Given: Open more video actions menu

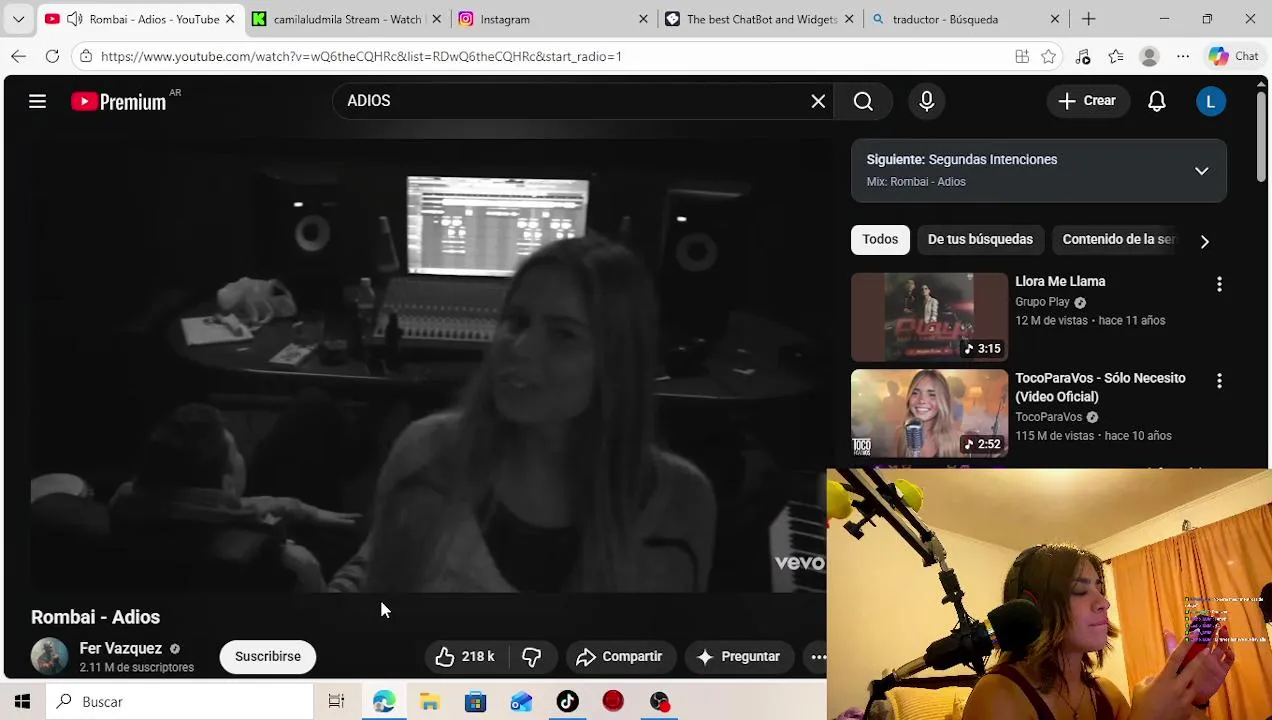Looking at the screenshot, I should (x=818, y=657).
